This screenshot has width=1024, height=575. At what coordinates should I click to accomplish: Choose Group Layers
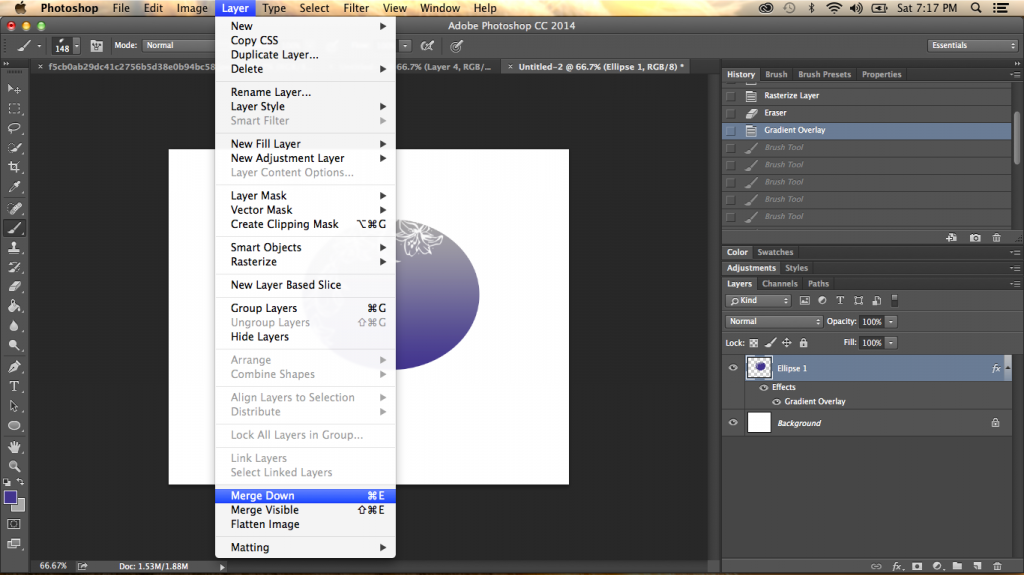pyautogui.click(x=305, y=308)
